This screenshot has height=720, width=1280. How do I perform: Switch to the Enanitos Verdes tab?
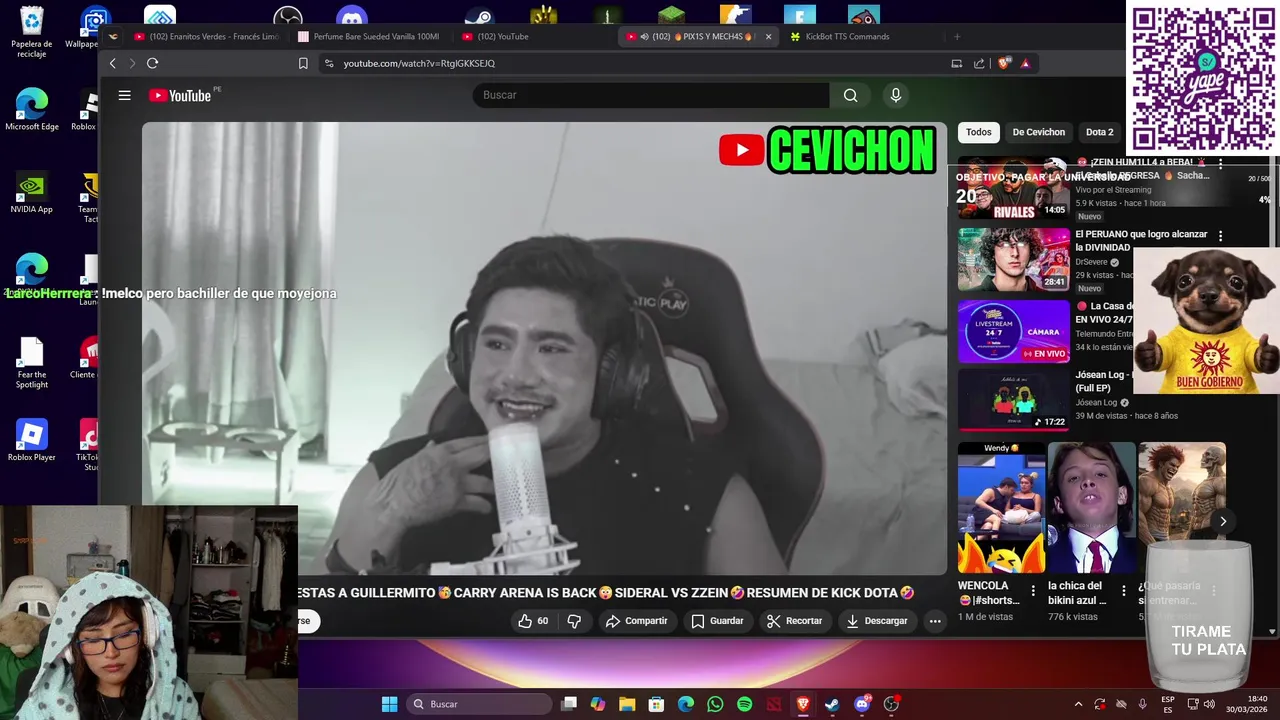[x=207, y=37]
